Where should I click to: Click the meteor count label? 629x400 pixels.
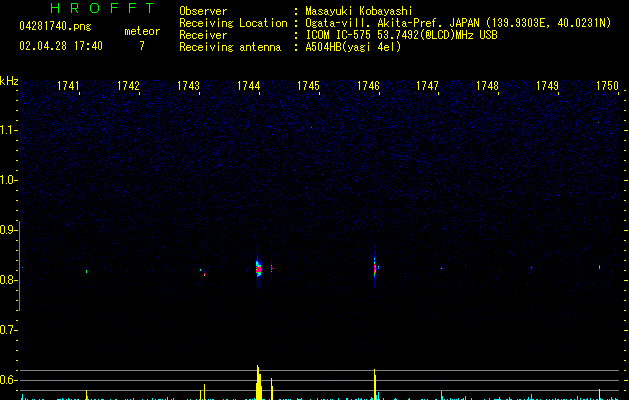142,31
